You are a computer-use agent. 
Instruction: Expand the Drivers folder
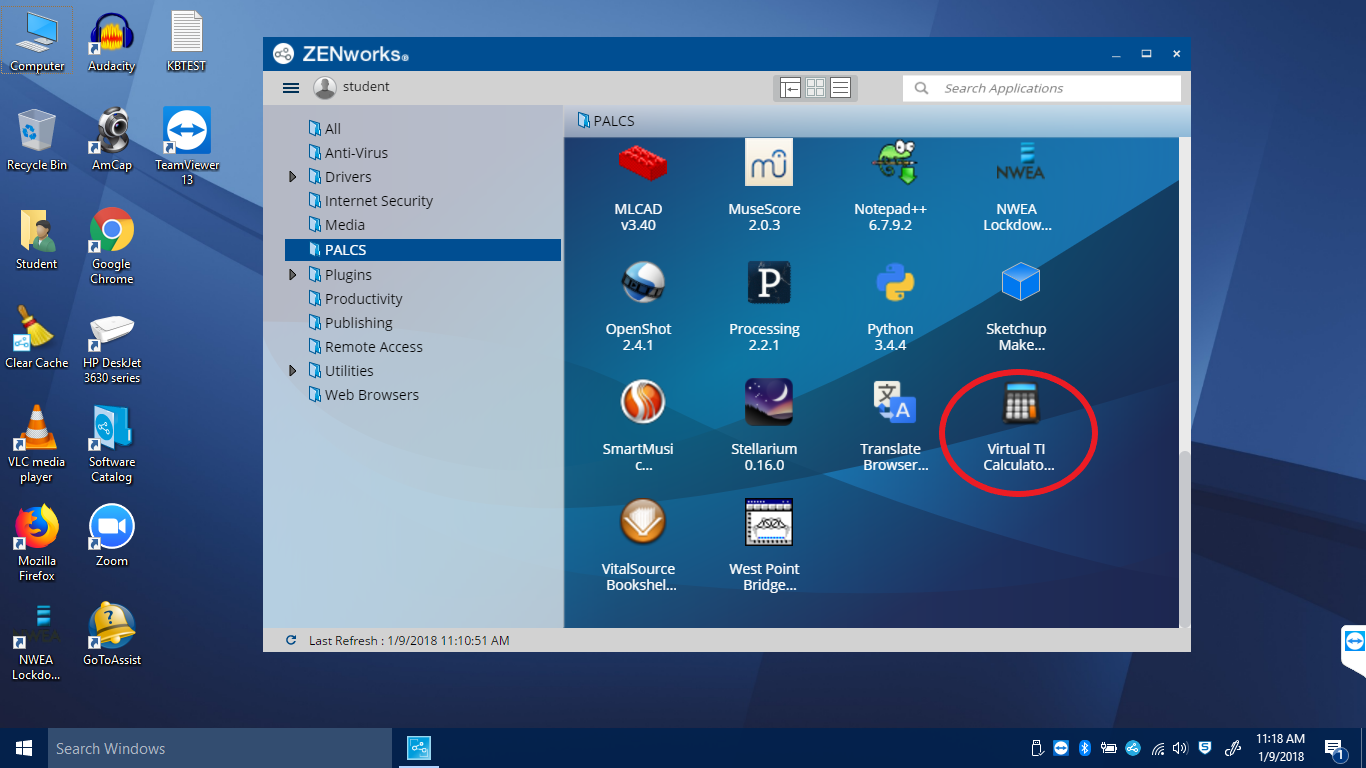coord(292,177)
